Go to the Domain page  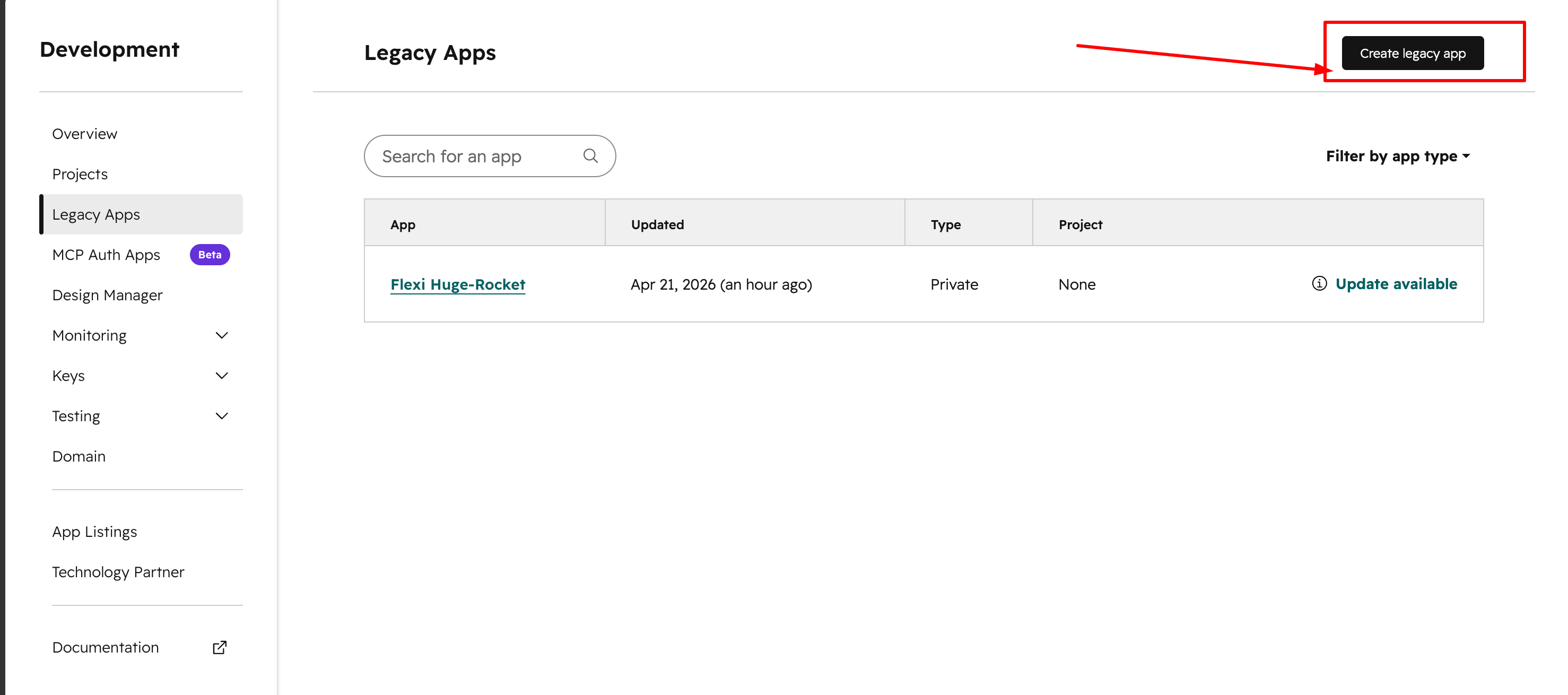click(79, 456)
